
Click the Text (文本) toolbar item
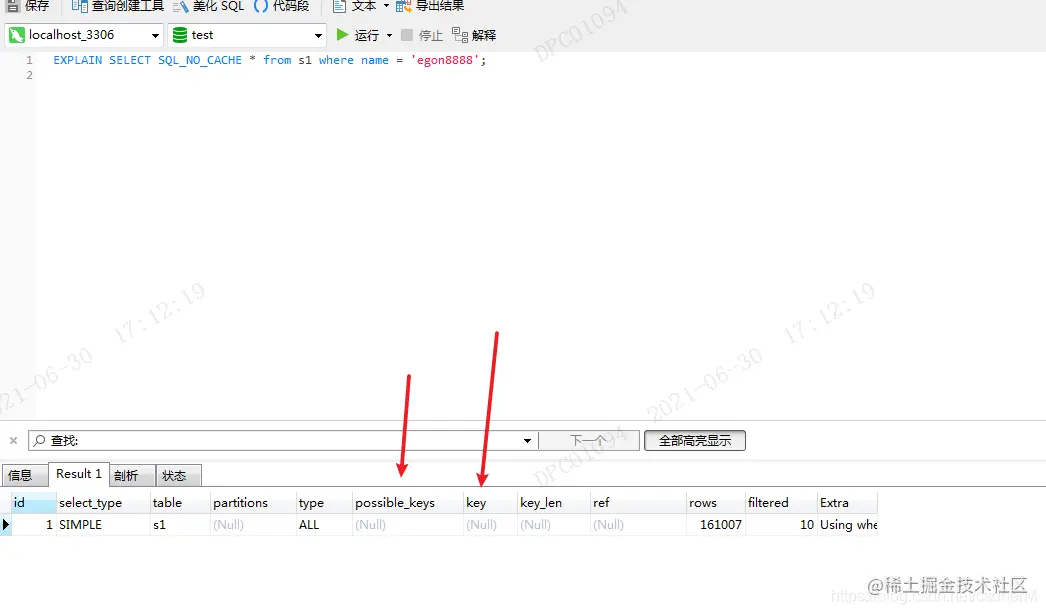coord(354,6)
